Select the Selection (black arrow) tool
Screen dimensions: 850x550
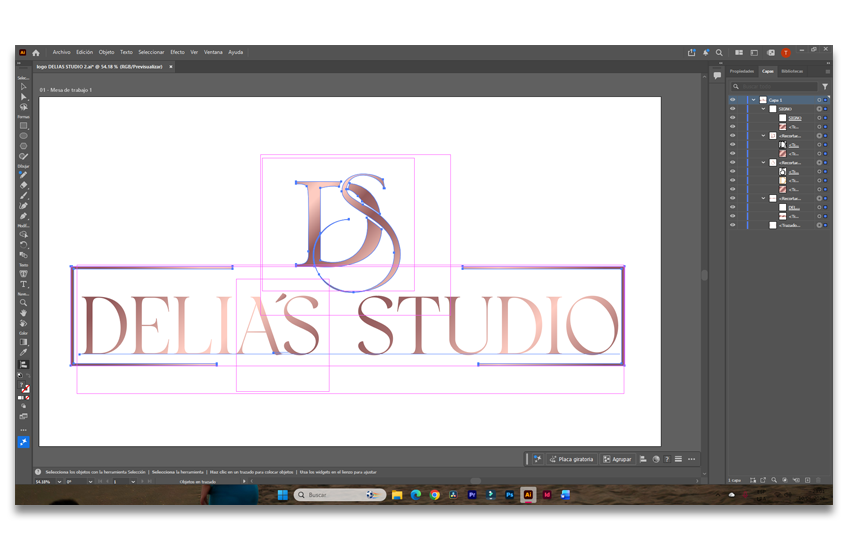tap(23, 87)
